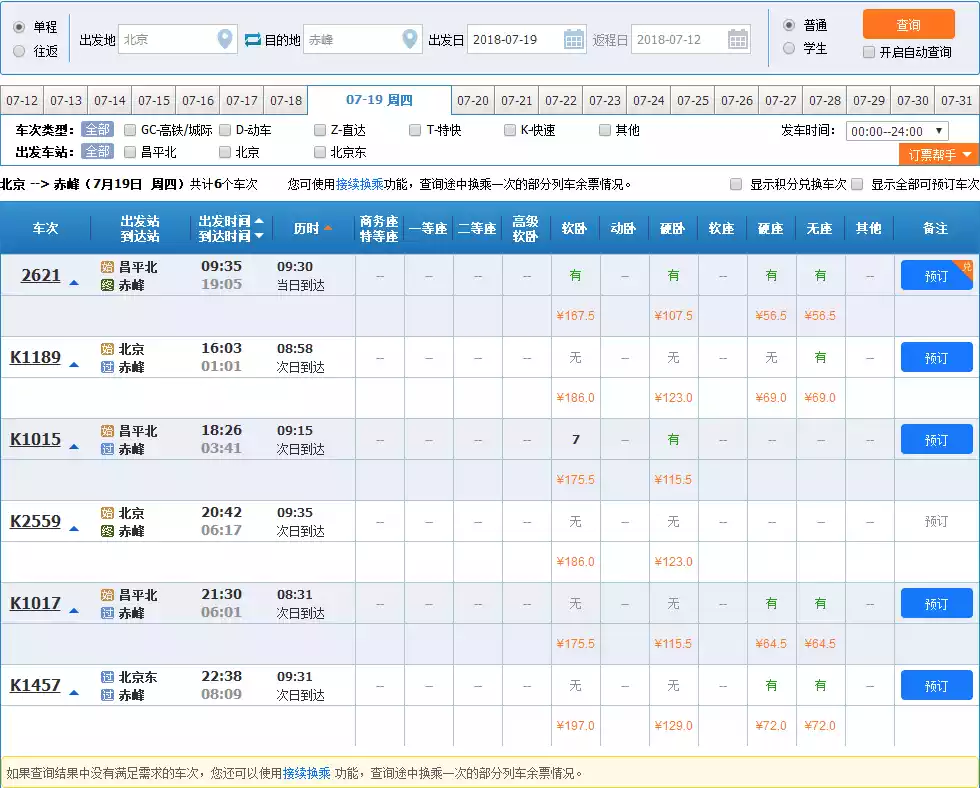Expand the 订票帮手 booking helper menu

click(939, 155)
